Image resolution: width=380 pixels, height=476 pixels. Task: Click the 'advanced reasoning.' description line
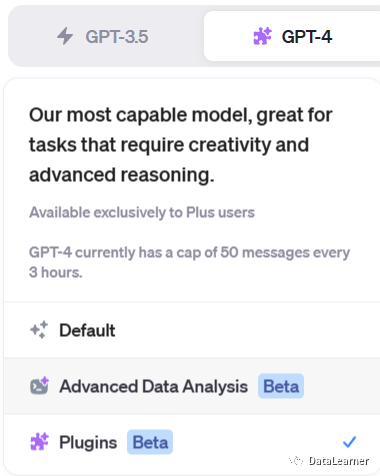tap(122, 175)
